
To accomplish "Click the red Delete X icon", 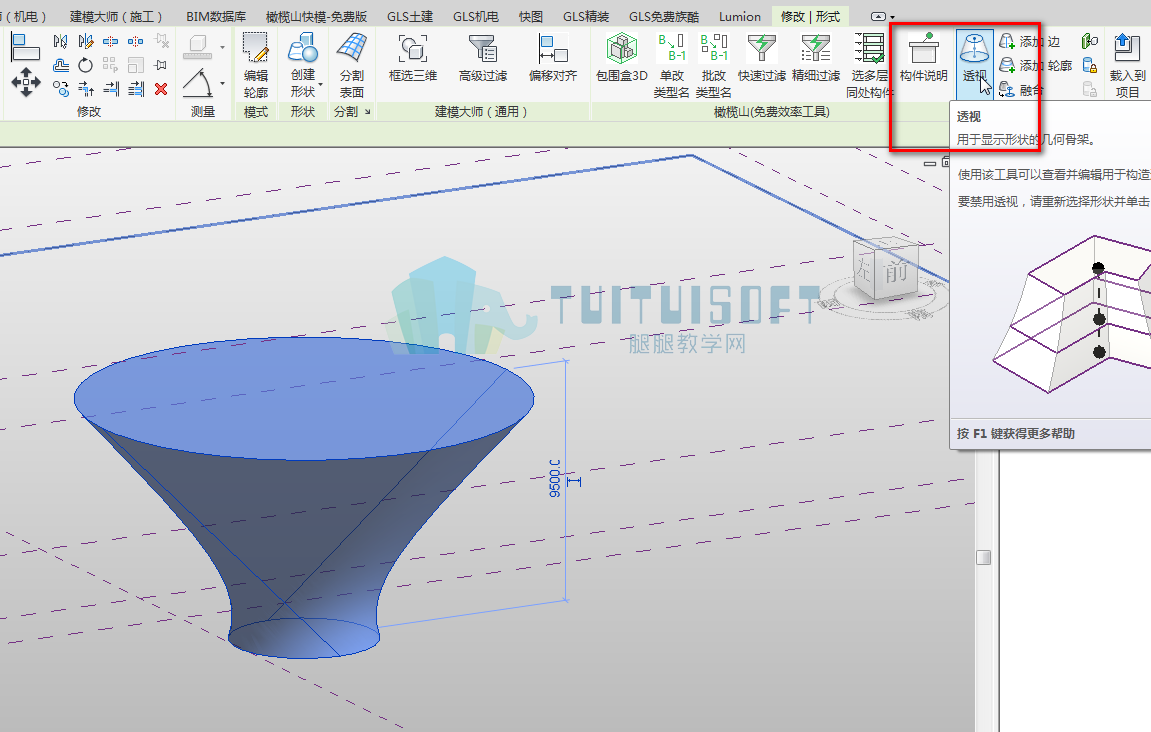I will (x=161, y=89).
